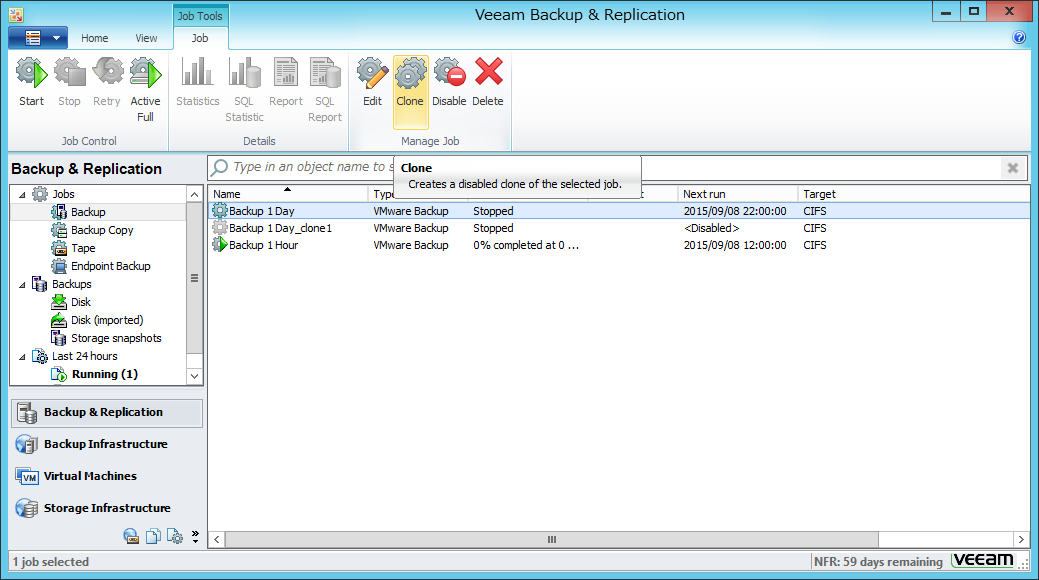Open the SQL Statistic details

pos(245,90)
